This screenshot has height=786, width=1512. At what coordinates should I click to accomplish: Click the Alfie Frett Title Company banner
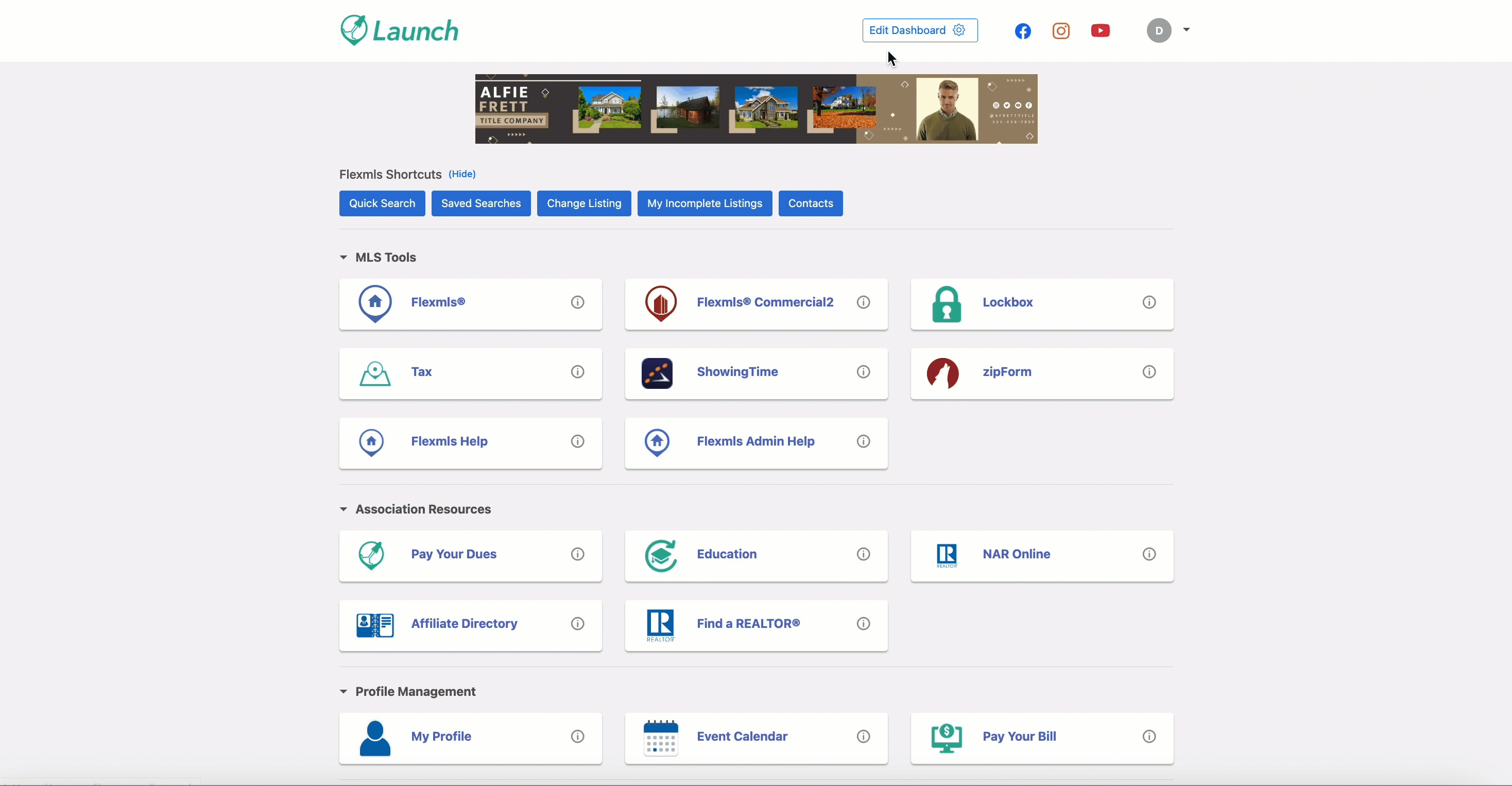click(756, 109)
